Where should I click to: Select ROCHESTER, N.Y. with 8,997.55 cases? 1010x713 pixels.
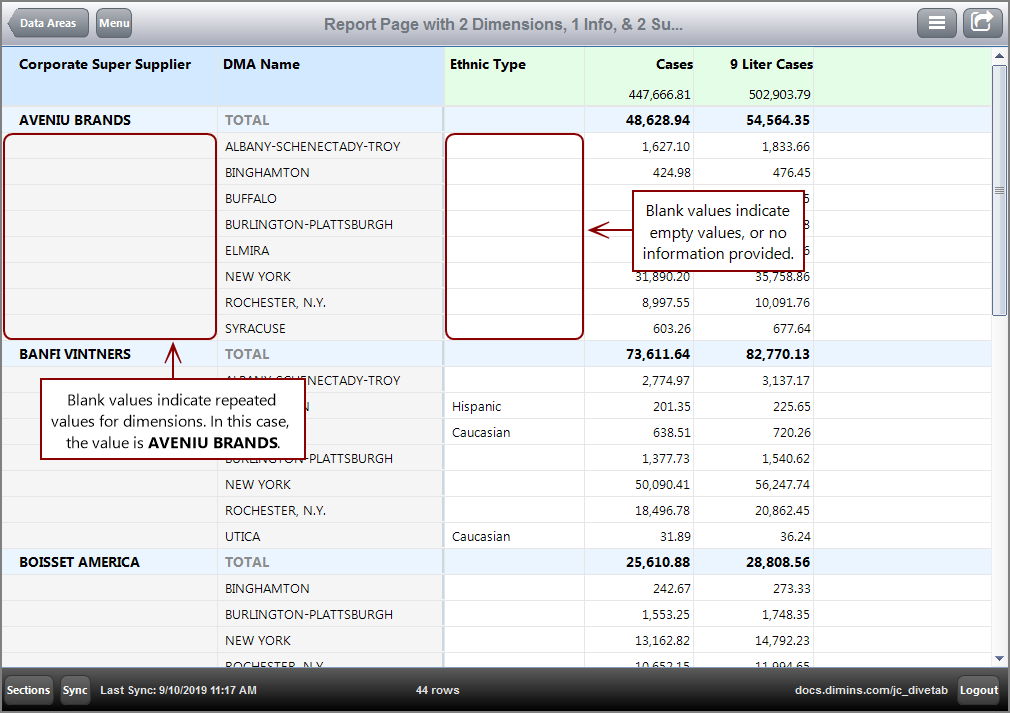tap(276, 303)
